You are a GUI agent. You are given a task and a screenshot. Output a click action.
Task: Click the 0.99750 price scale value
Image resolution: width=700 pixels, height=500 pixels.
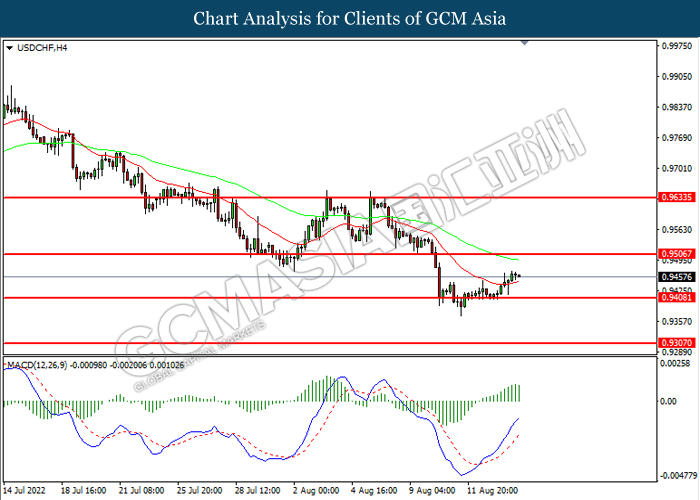coord(677,46)
